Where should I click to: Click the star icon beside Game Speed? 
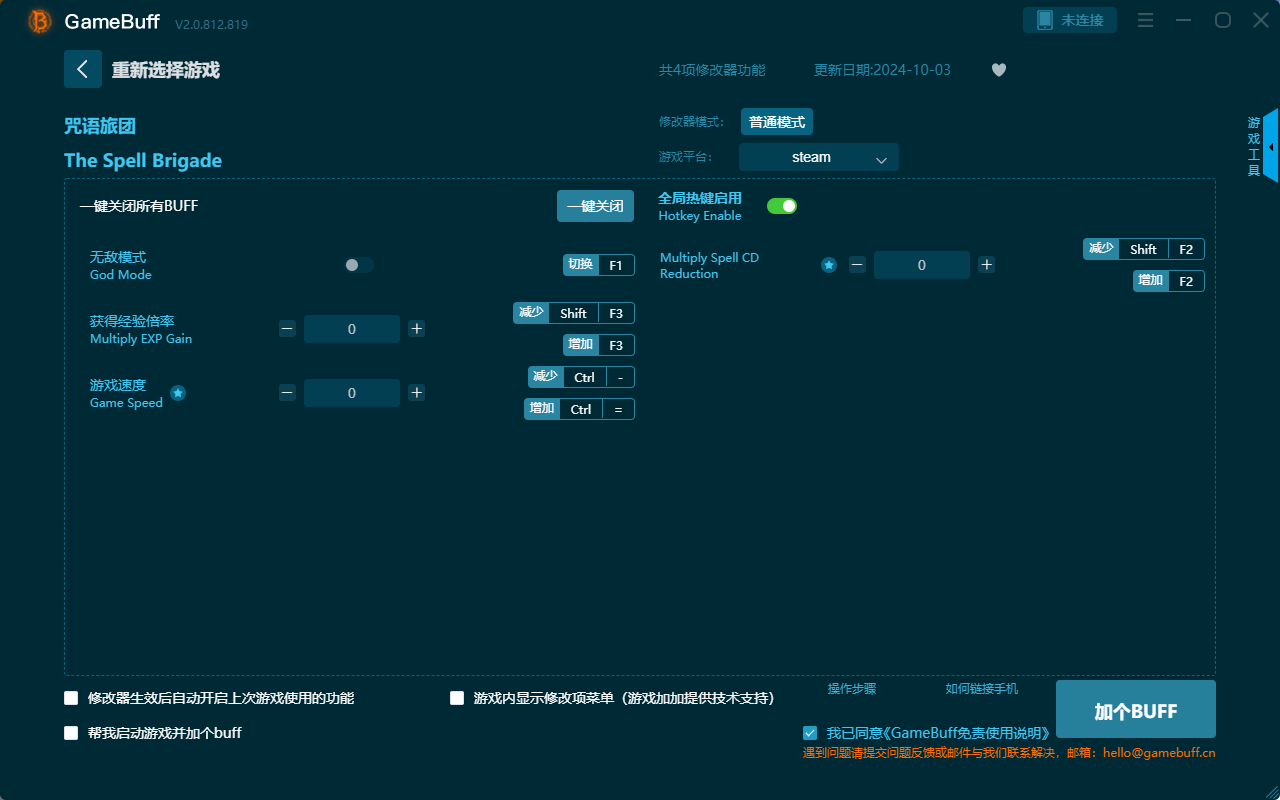[177, 394]
